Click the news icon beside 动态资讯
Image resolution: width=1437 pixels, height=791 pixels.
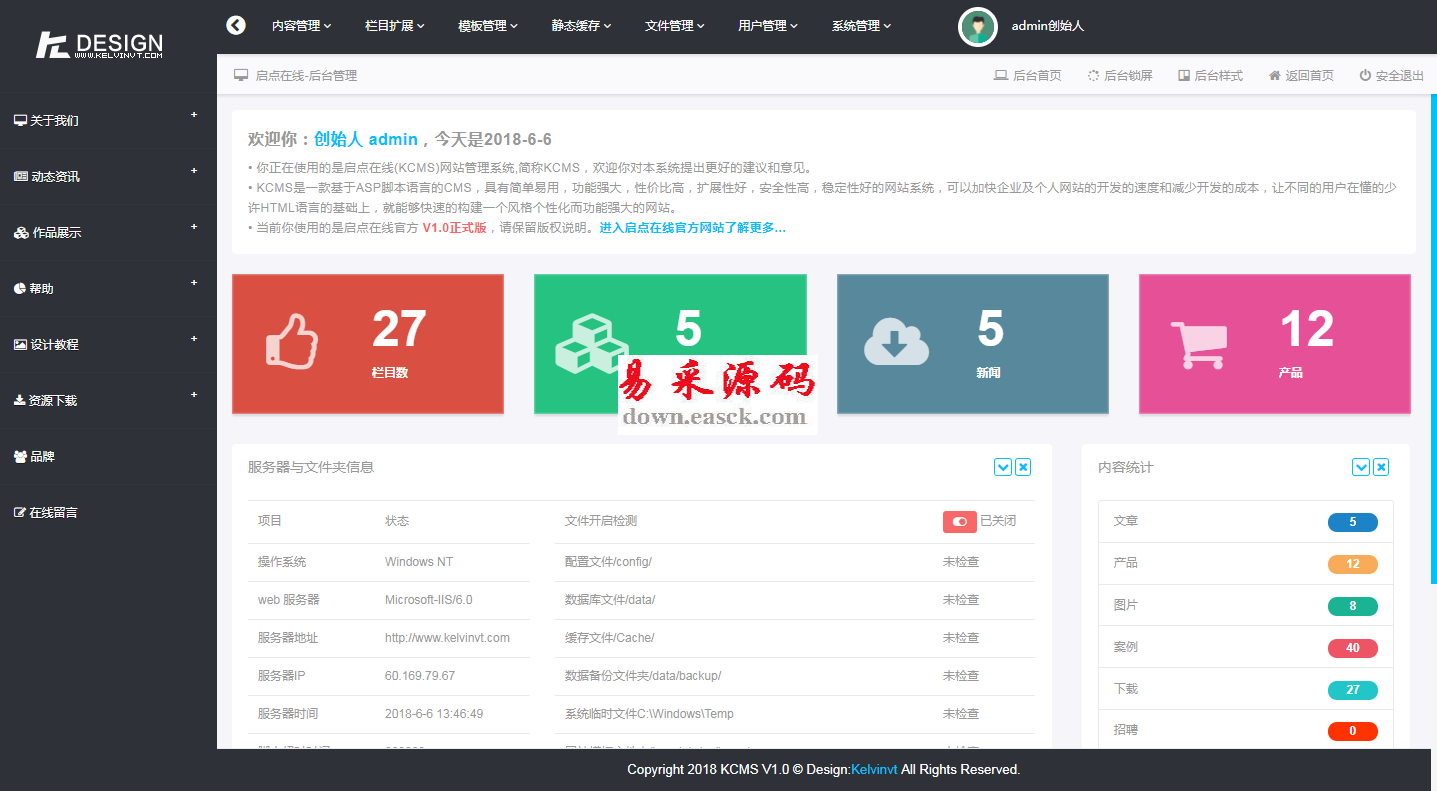pyautogui.click(x=20, y=176)
